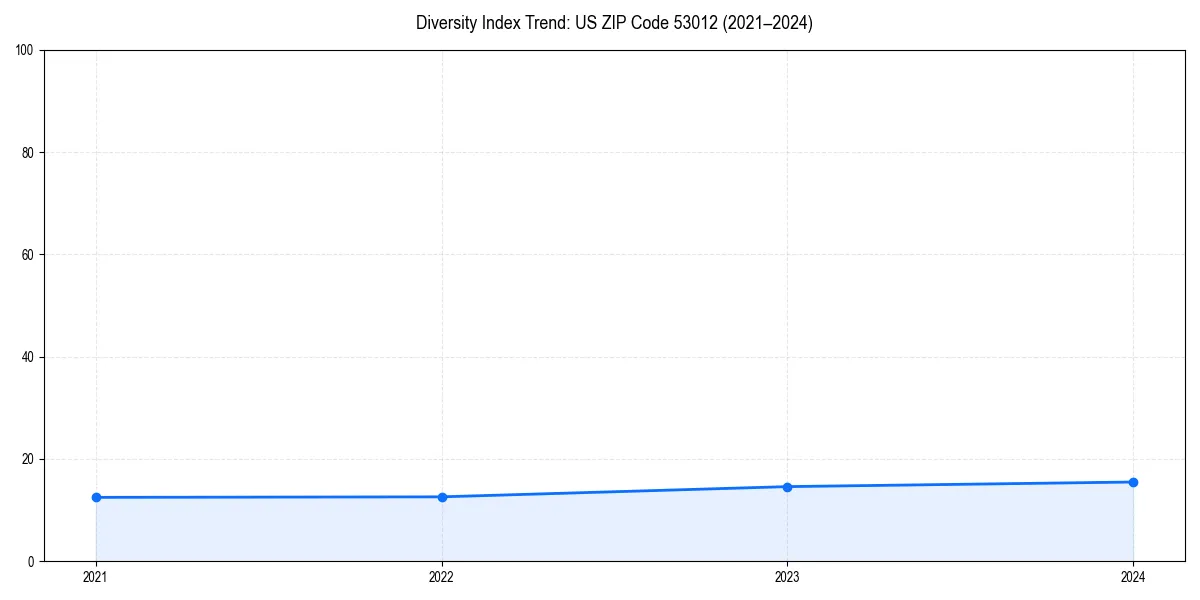This screenshot has width=1200, height=600.
Task: Click the 2021 x-axis label
Action: pyautogui.click(x=96, y=576)
